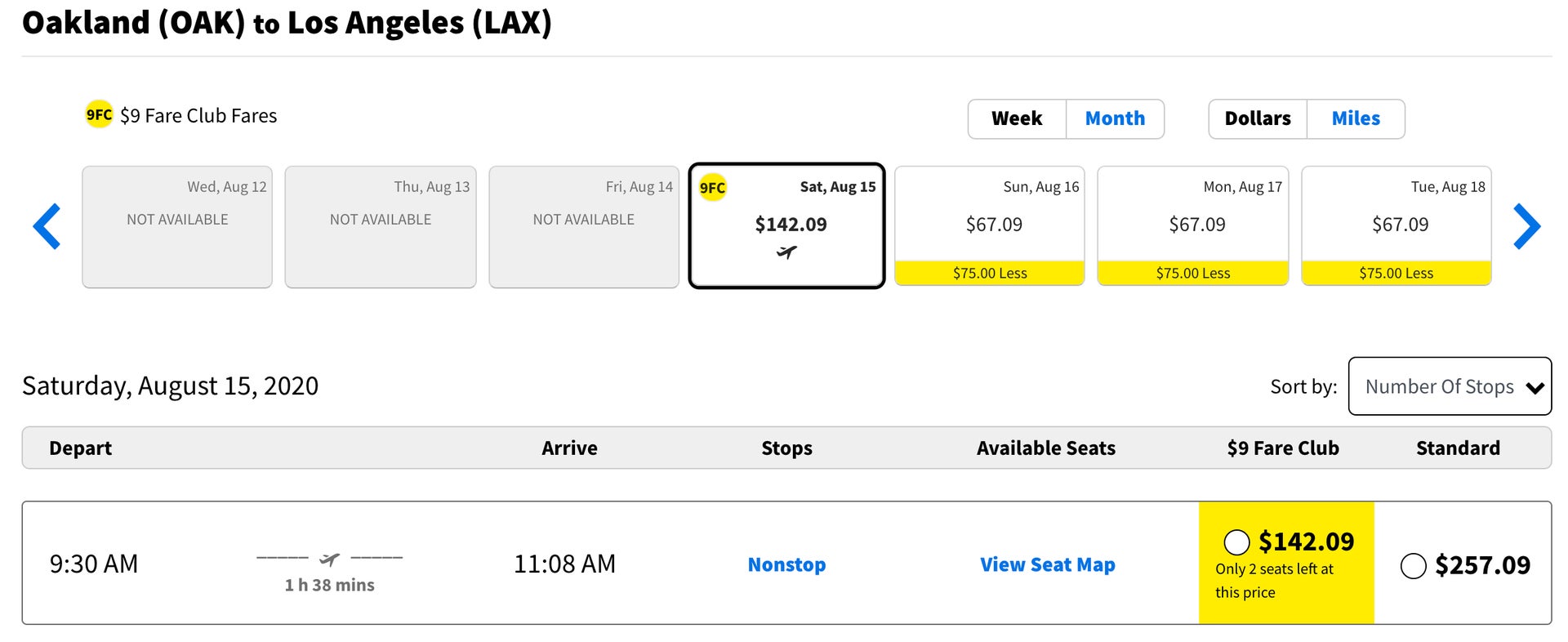
Task: Click the chevron on the Number Of Stops selector
Action: pyautogui.click(x=1535, y=386)
